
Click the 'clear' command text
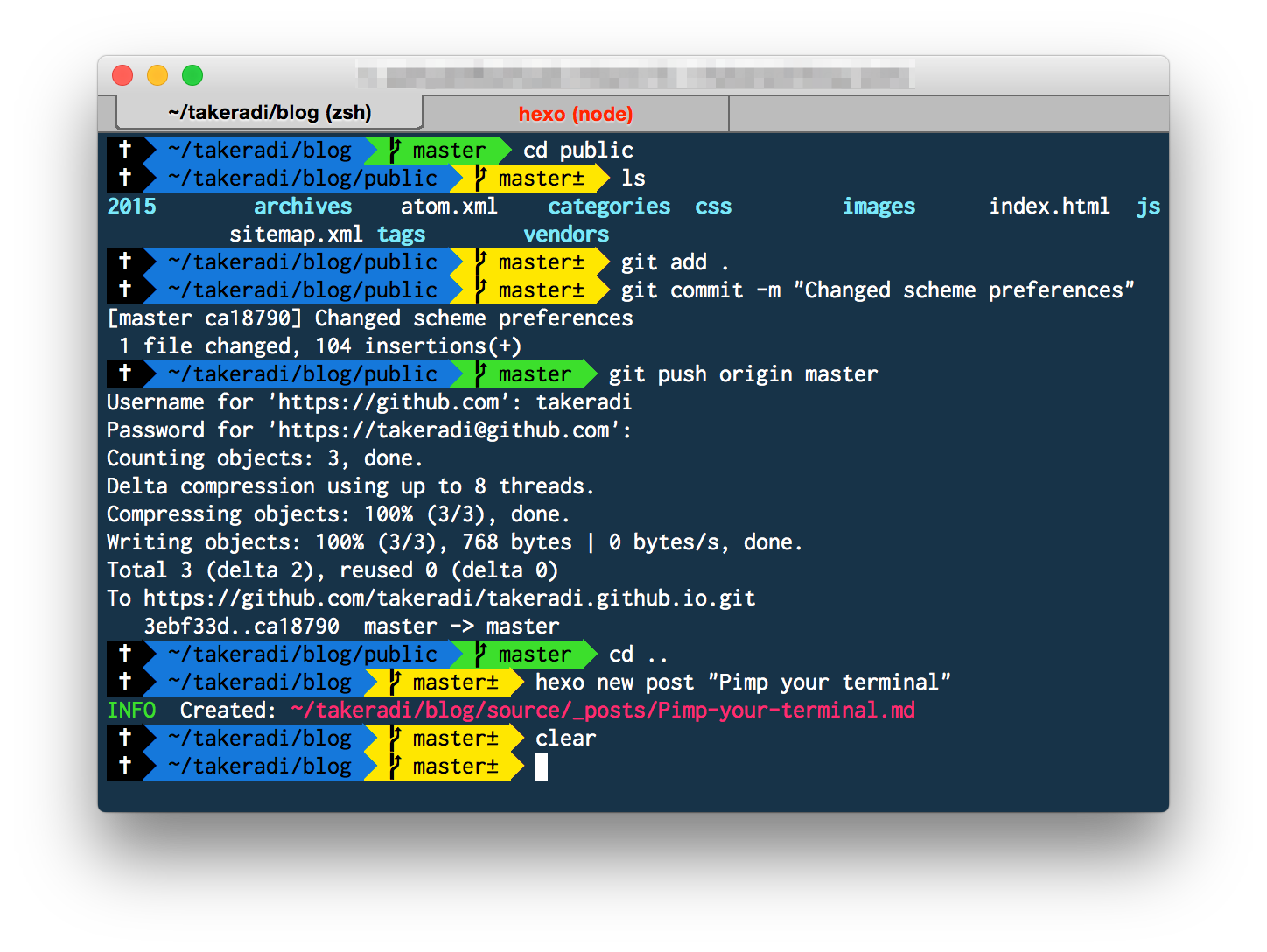(x=565, y=738)
